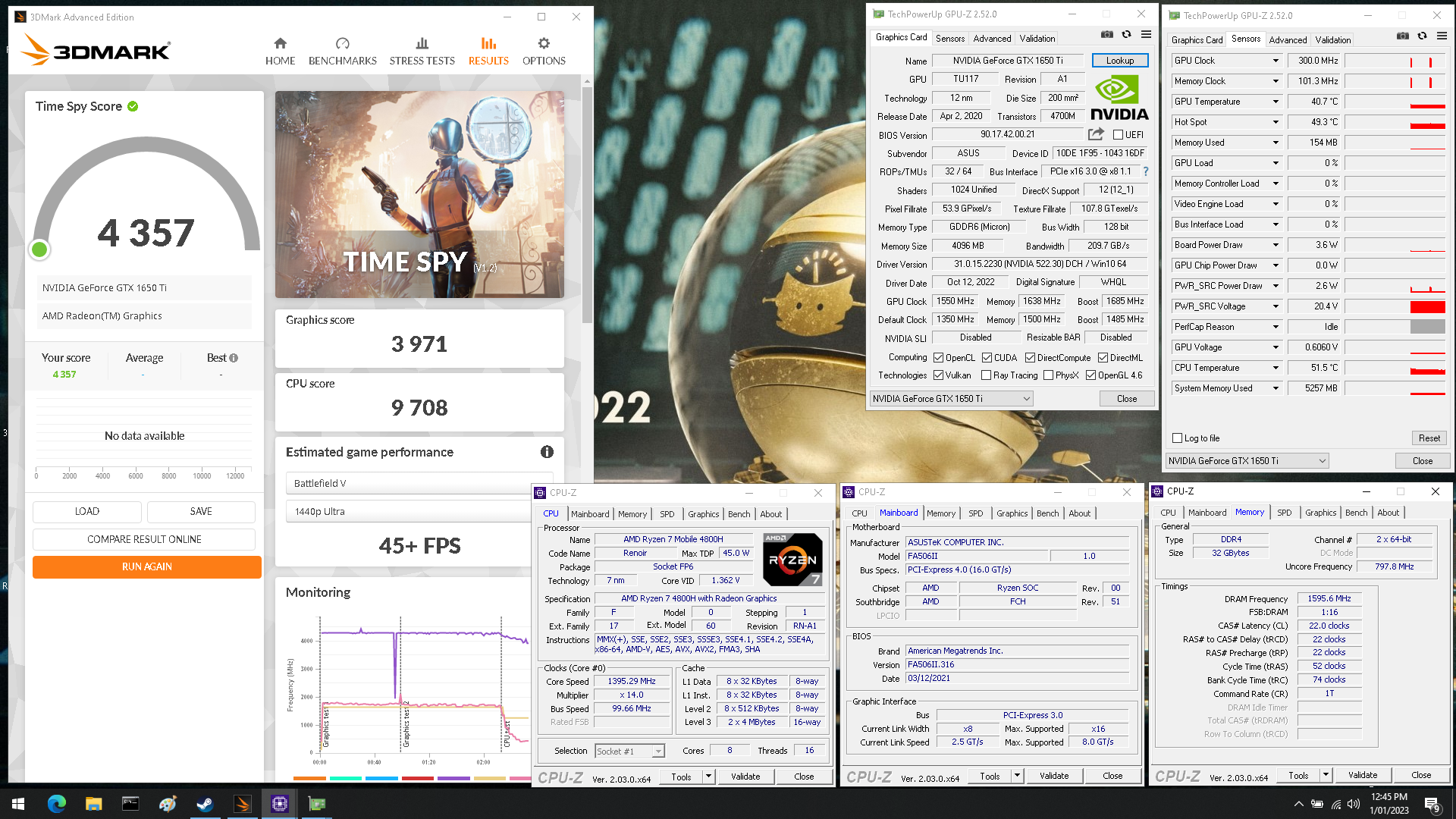Click the blue legend color swatch under Monitoring
This screenshot has height=819, width=1456.
381,778
